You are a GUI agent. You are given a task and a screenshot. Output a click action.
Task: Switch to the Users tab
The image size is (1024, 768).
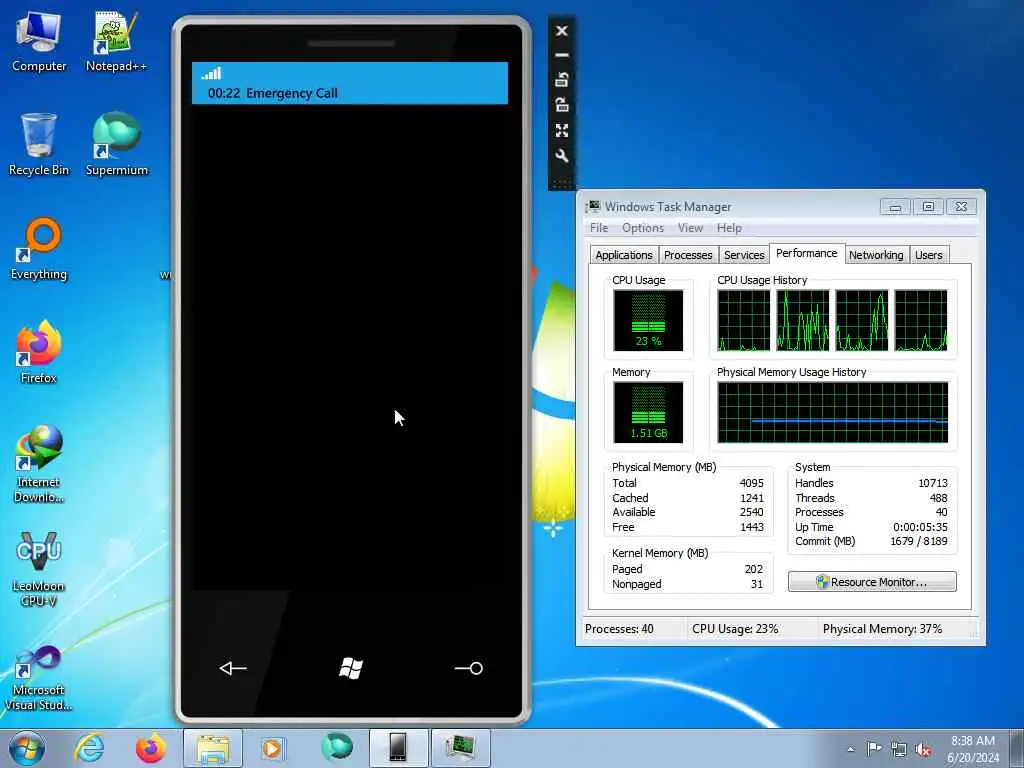pyautogui.click(x=929, y=255)
